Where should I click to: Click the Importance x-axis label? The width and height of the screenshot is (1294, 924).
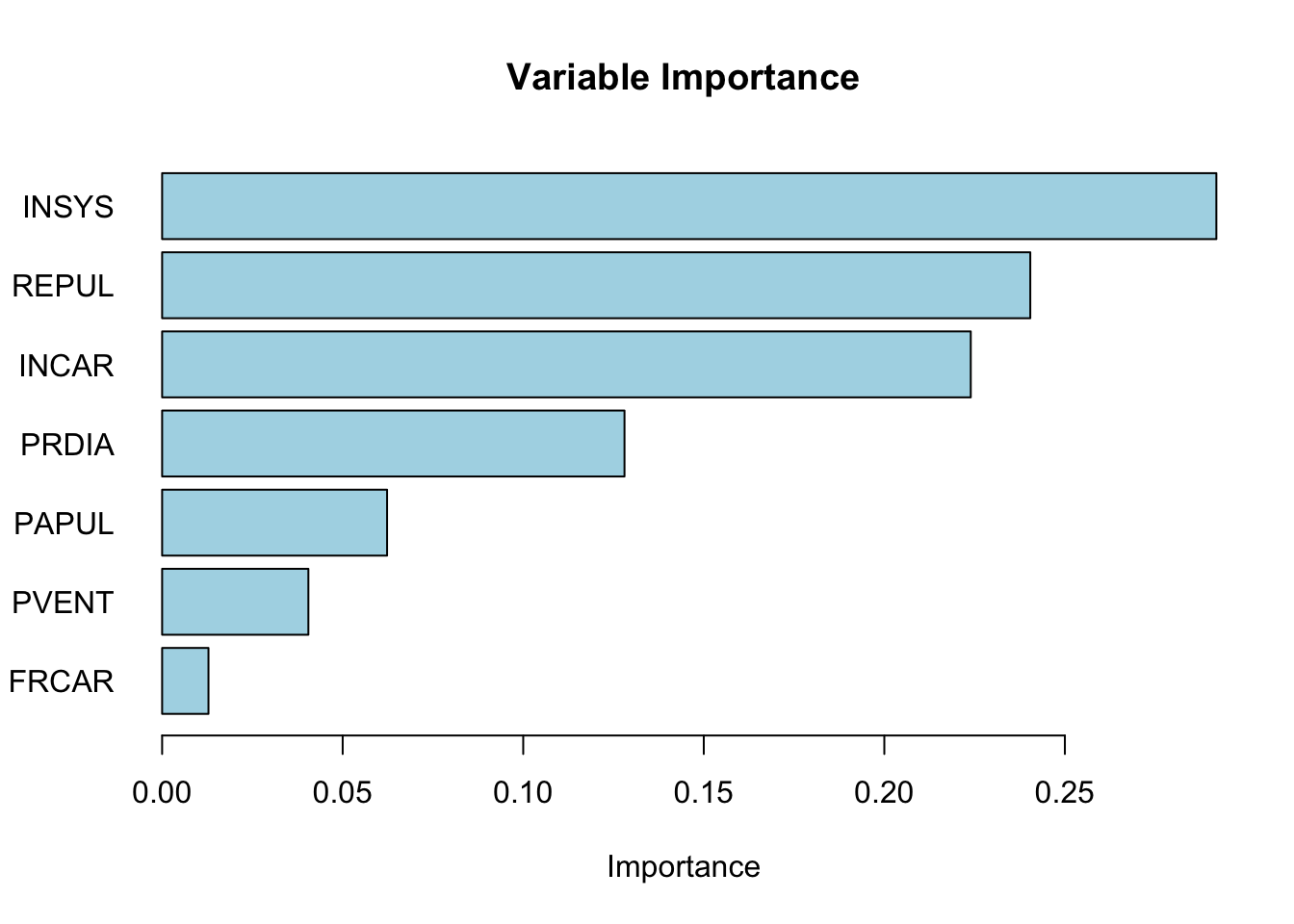click(x=683, y=866)
